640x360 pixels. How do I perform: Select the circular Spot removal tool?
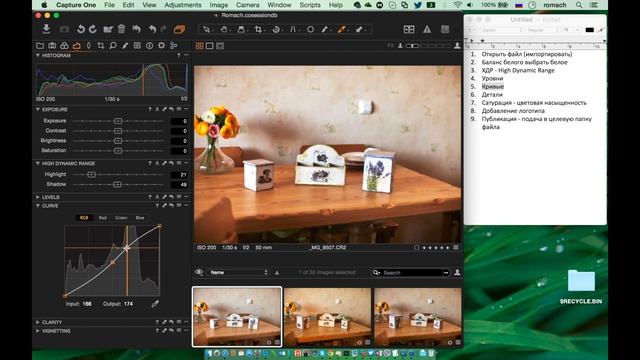pyautogui.click(x=310, y=29)
